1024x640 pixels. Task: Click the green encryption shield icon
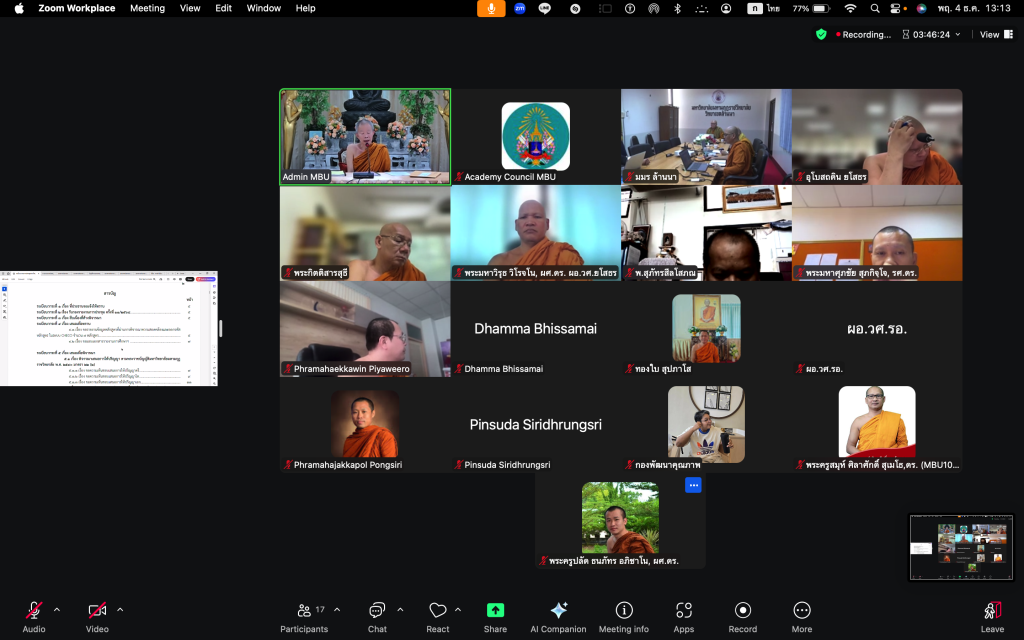[821, 34]
